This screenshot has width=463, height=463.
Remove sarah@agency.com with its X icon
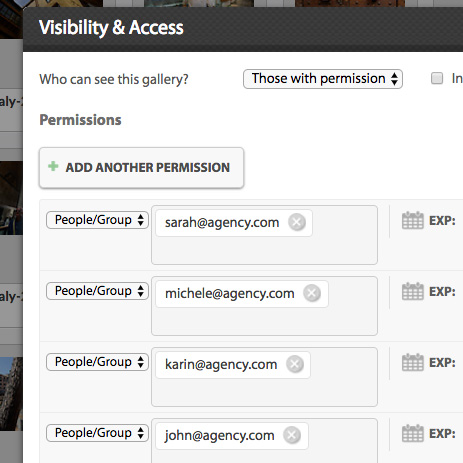[x=297, y=222]
